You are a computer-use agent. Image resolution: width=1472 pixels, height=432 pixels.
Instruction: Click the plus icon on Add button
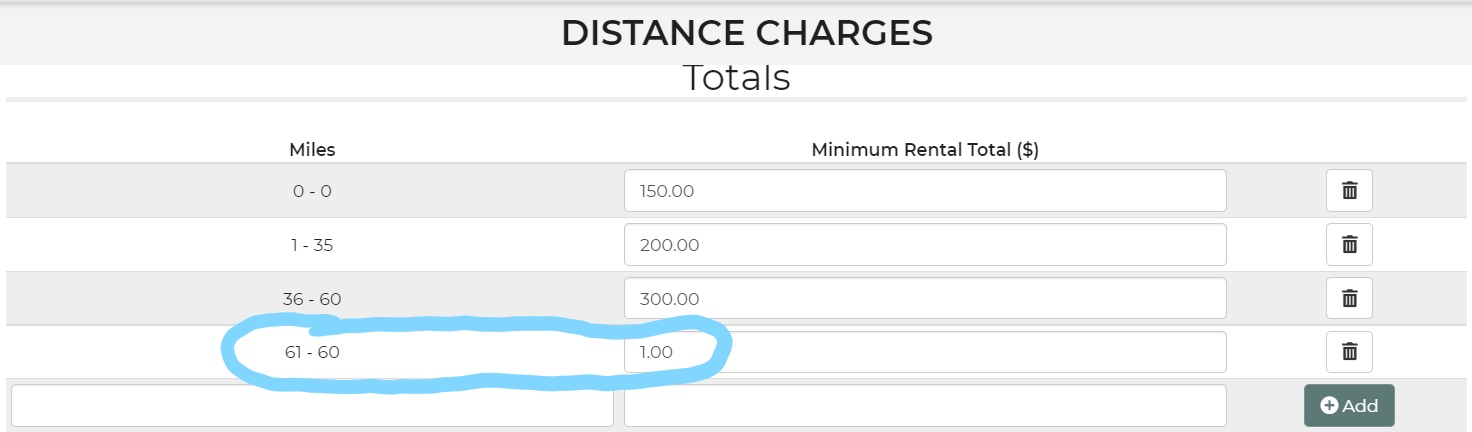point(1329,405)
